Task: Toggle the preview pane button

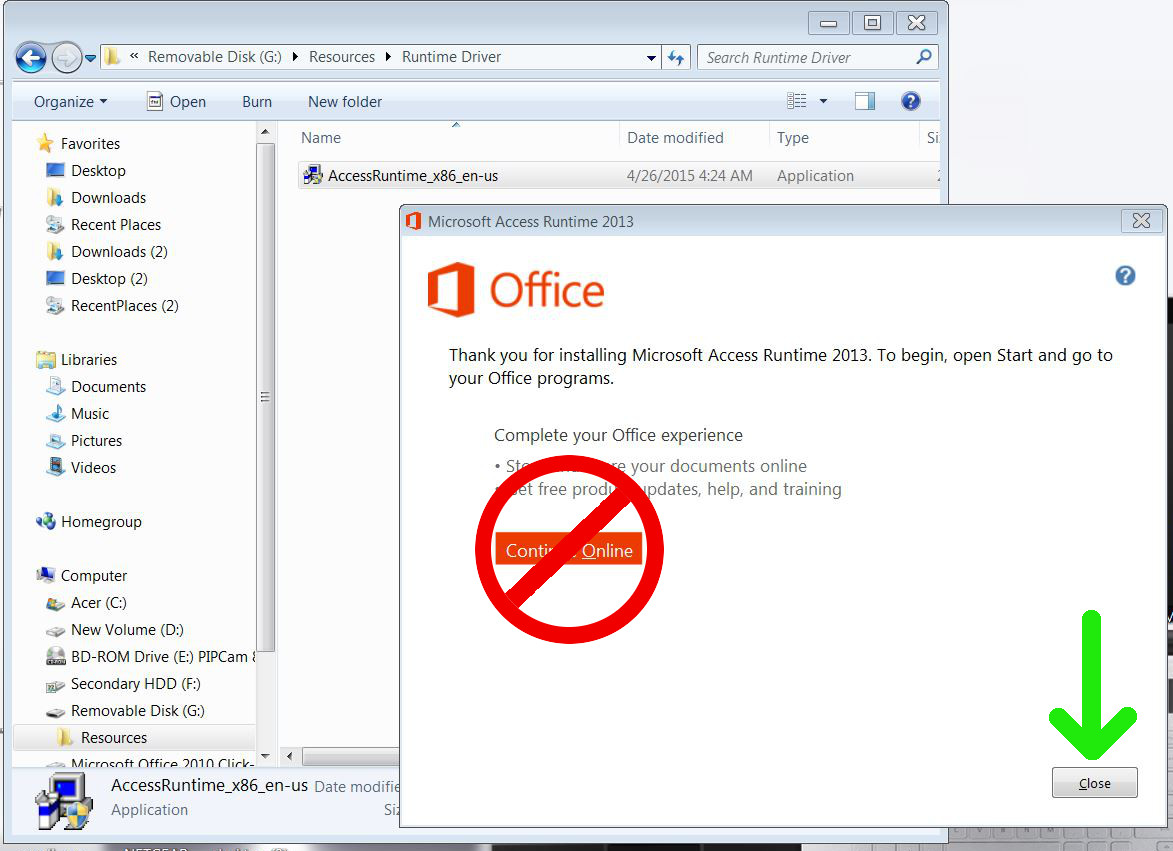Action: point(865,101)
